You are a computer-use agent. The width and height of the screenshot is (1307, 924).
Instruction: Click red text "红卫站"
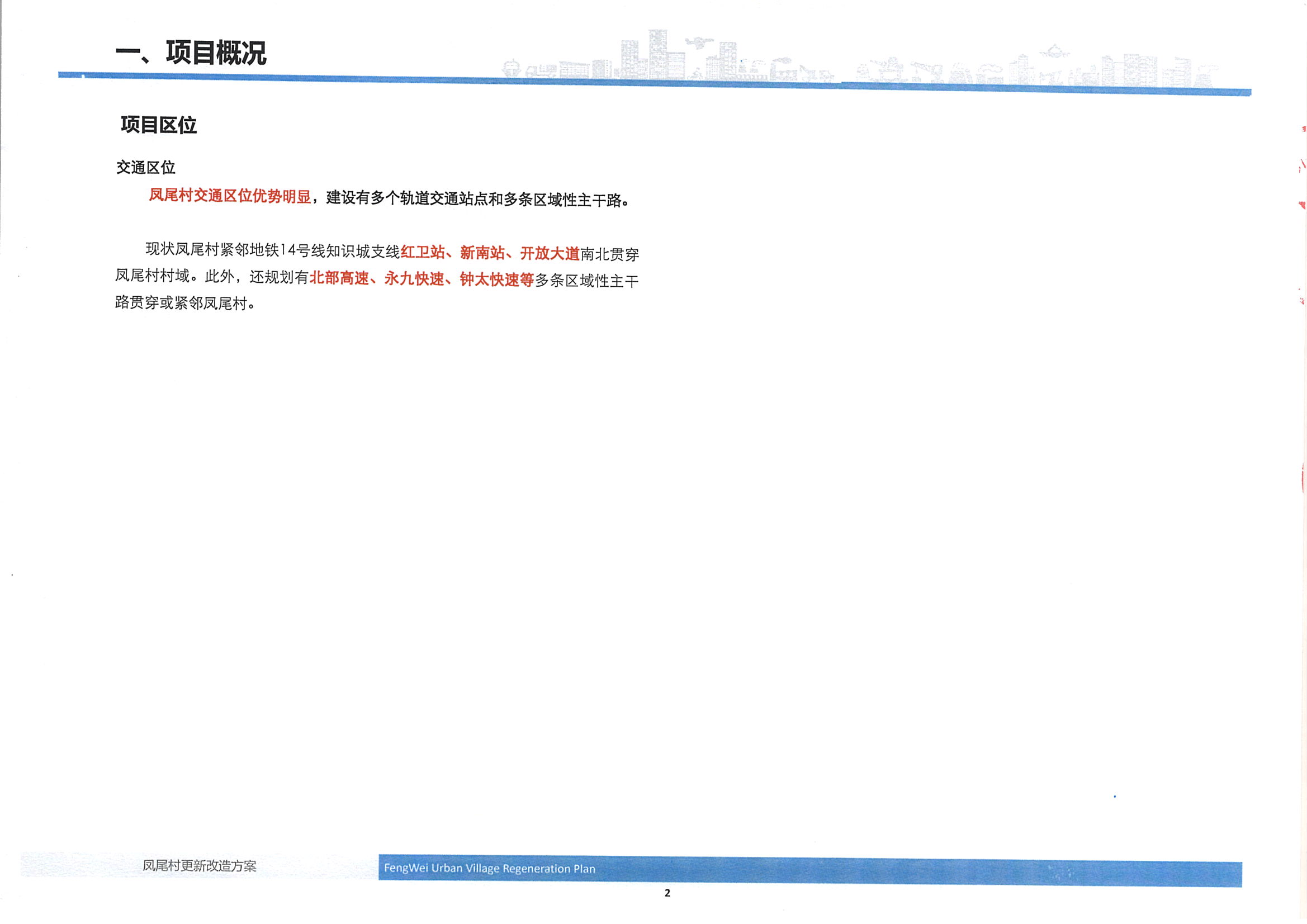423,252
